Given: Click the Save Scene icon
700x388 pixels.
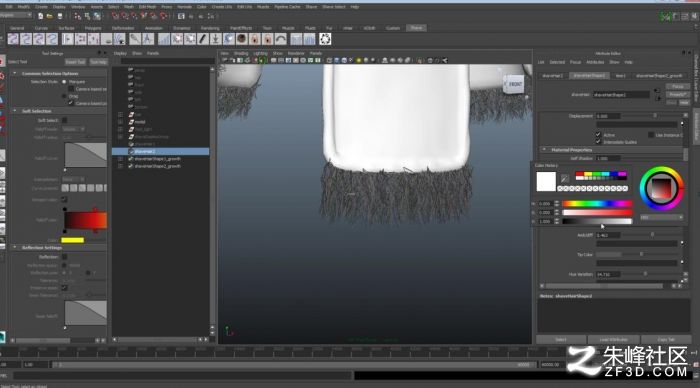Looking at the screenshot, I should pyautogui.click(x=60, y=16).
